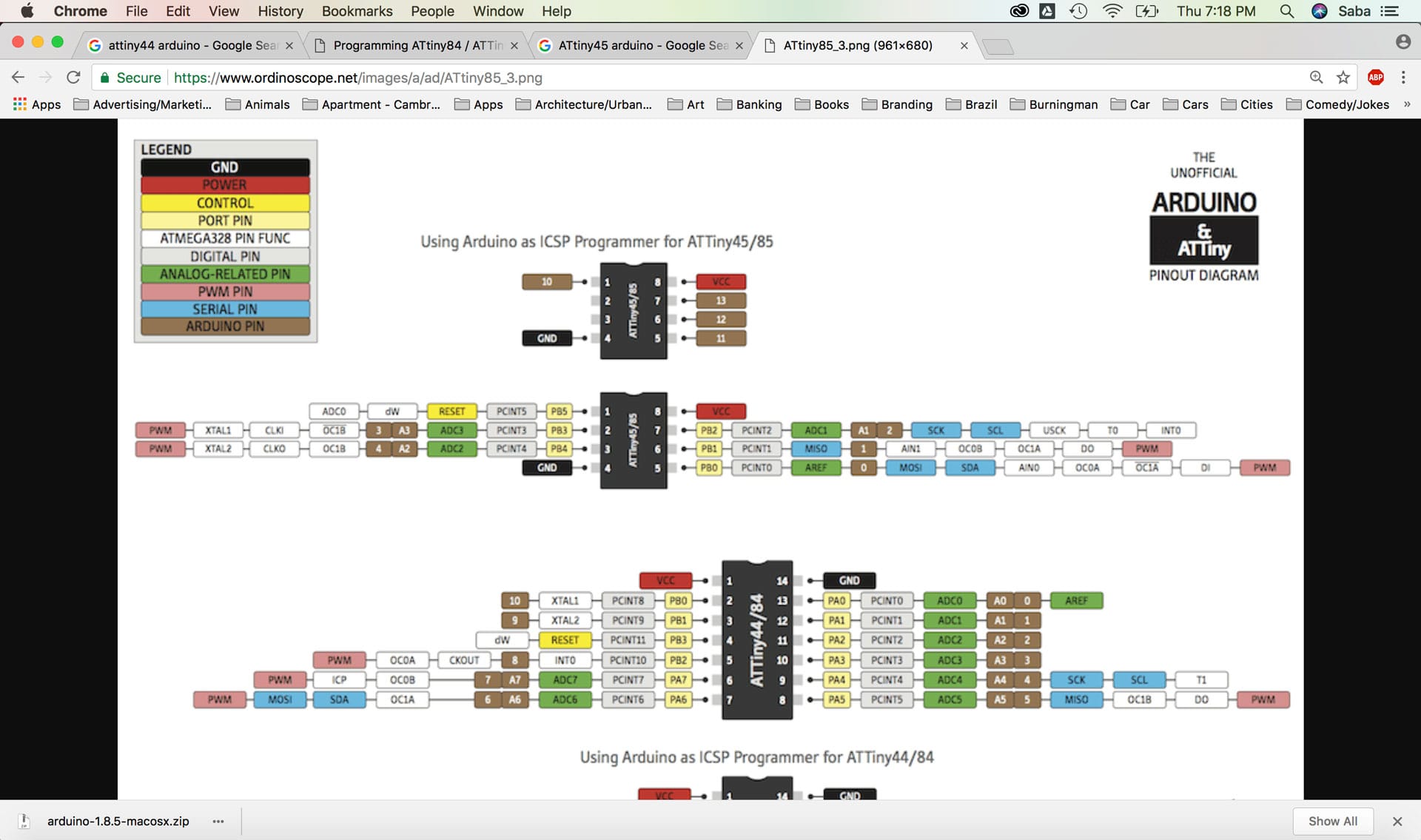Image resolution: width=1421 pixels, height=840 pixels.
Task: Open the Bookmarks menu
Action: (357, 11)
